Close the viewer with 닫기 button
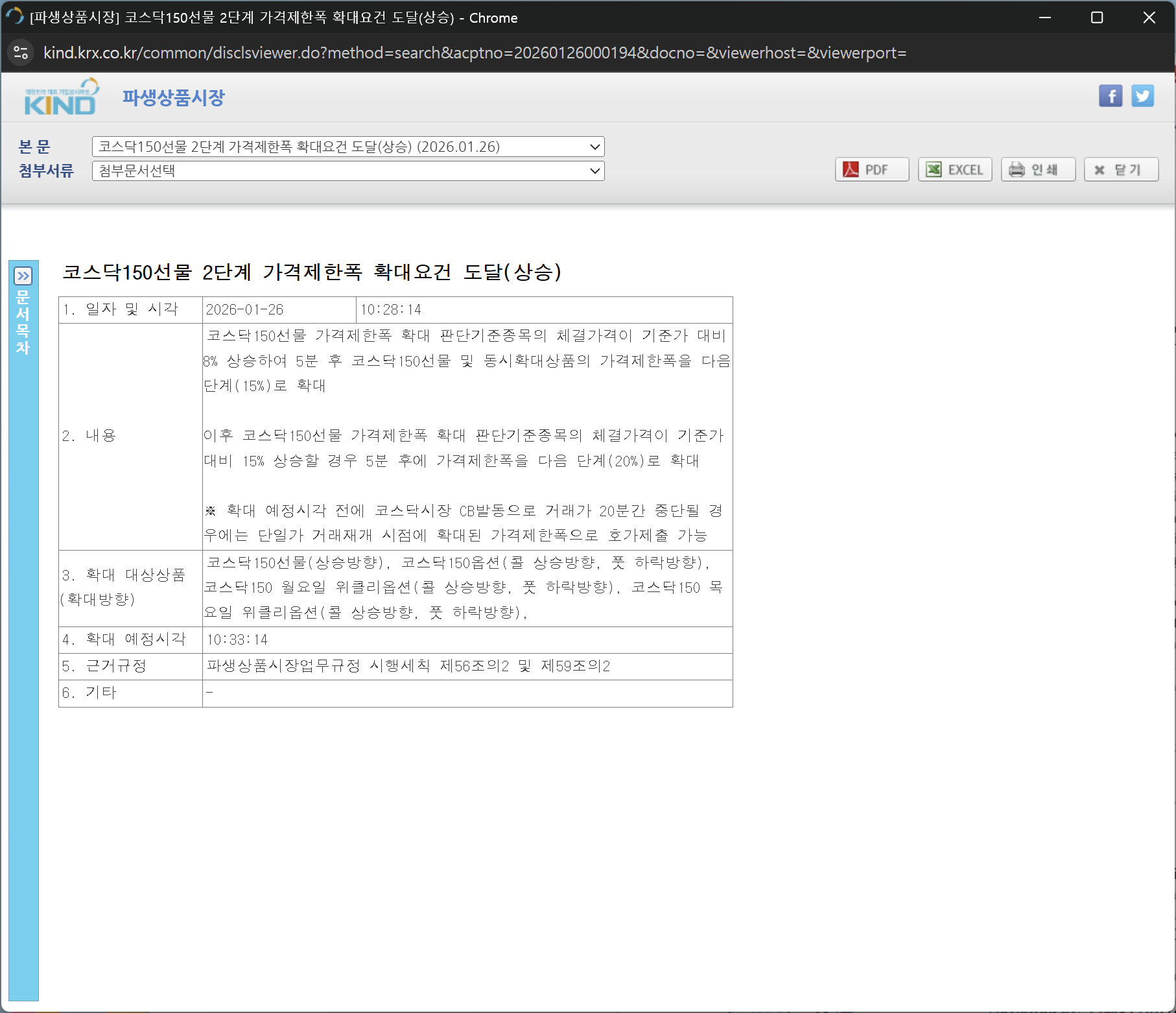This screenshot has width=1176, height=1013. click(1120, 170)
